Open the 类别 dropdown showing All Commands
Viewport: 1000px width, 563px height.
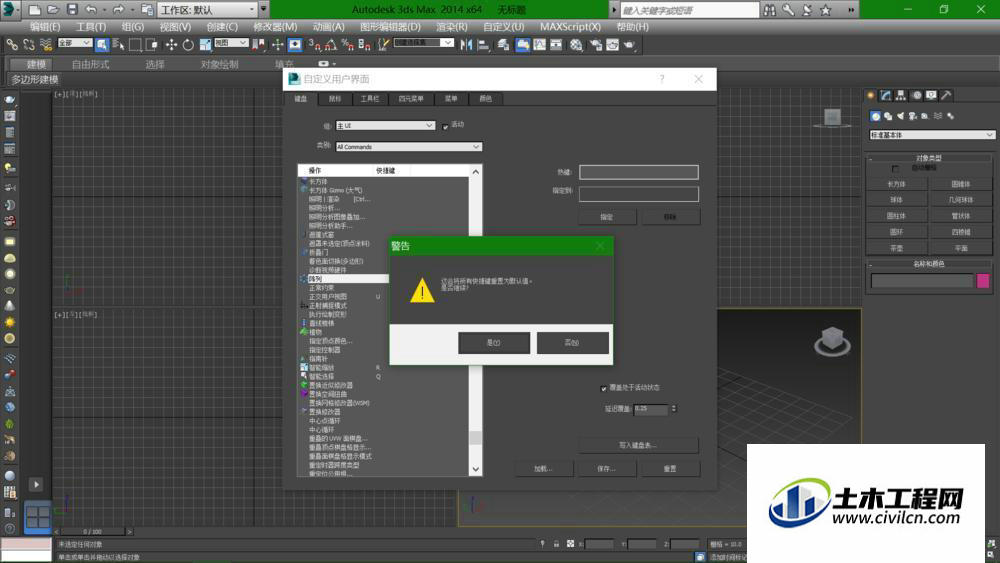(409, 147)
